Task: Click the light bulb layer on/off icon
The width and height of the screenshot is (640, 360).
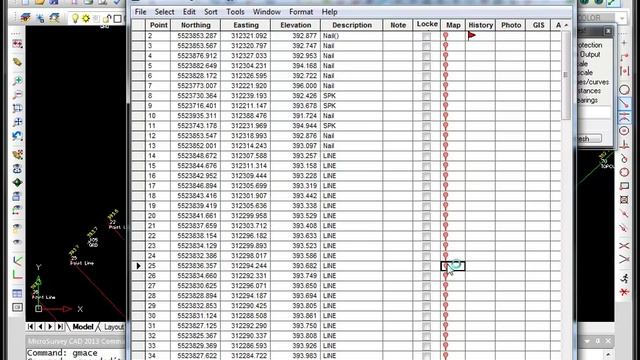Action: [x=75, y=18]
